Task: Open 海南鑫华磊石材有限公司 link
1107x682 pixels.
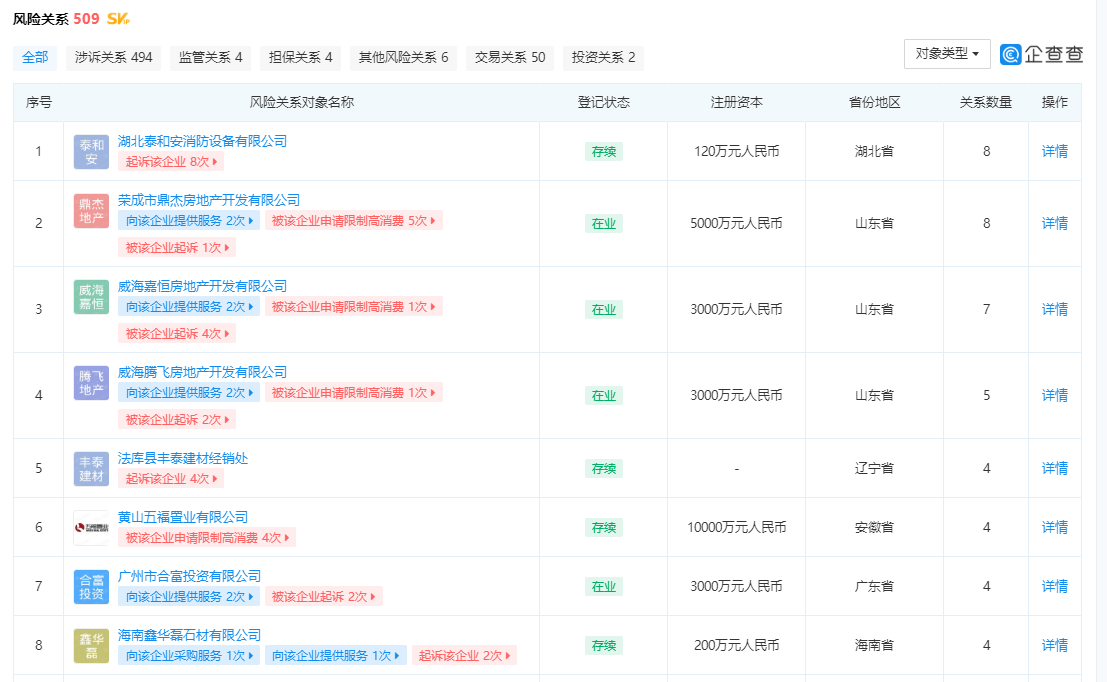Action: pyautogui.click(x=189, y=635)
